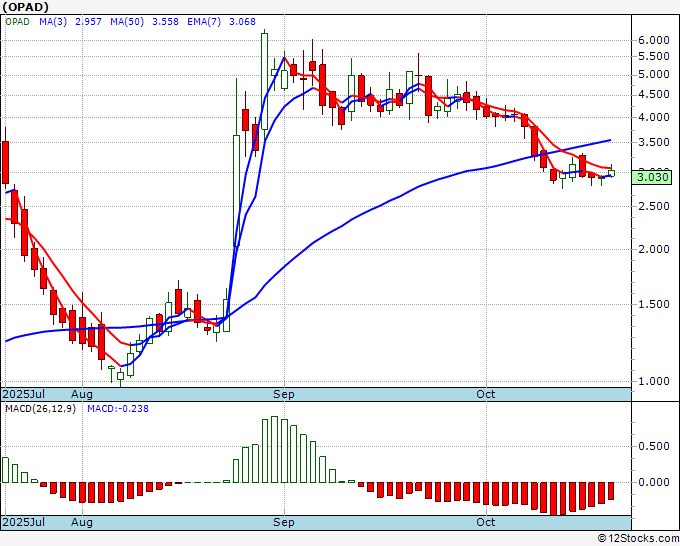This screenshot has height=546, width=680.
Task: Click the tallest green candlestick near 6.000
Action: coord(264,81)
